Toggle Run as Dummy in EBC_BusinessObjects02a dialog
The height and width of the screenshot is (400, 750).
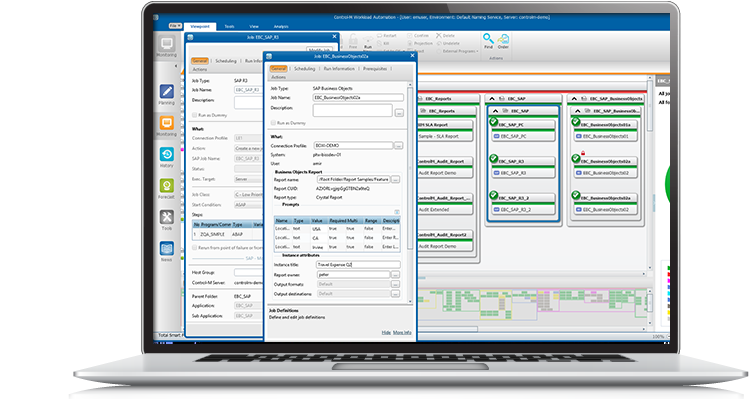[x=273, y=123]
